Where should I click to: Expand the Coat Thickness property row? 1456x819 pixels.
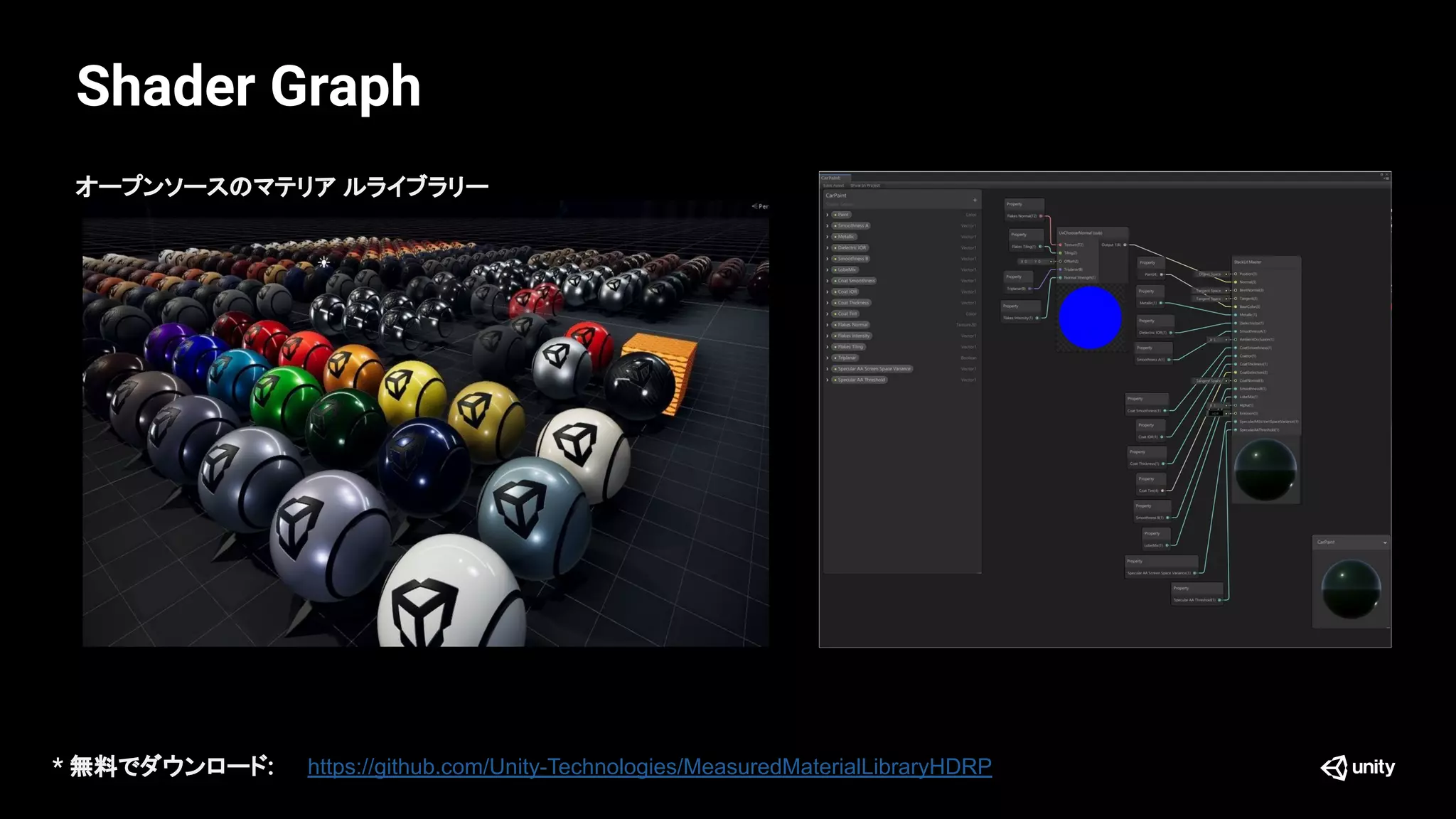pos(828,303)
